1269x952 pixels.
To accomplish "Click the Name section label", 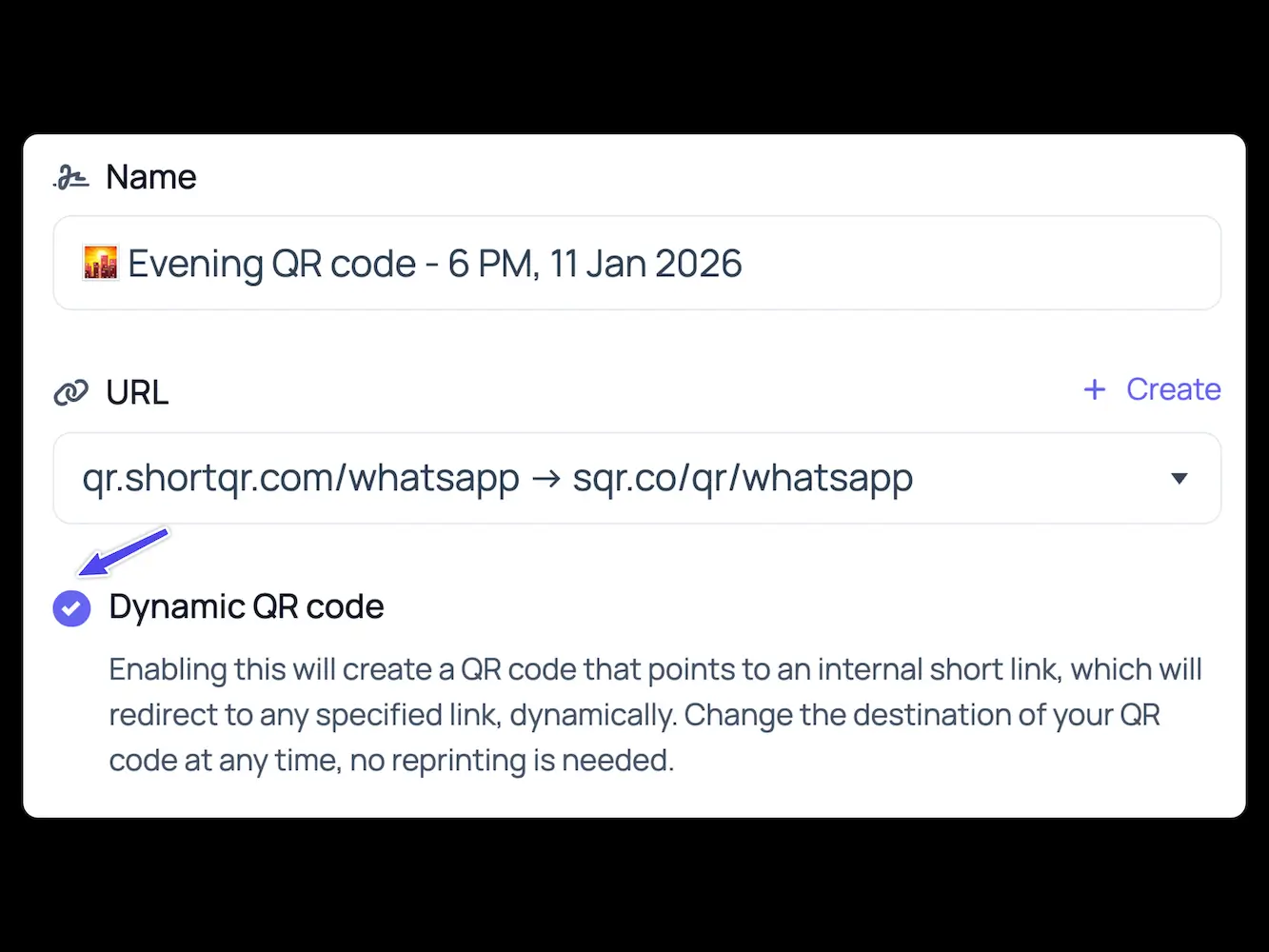I will coord(150,177).
